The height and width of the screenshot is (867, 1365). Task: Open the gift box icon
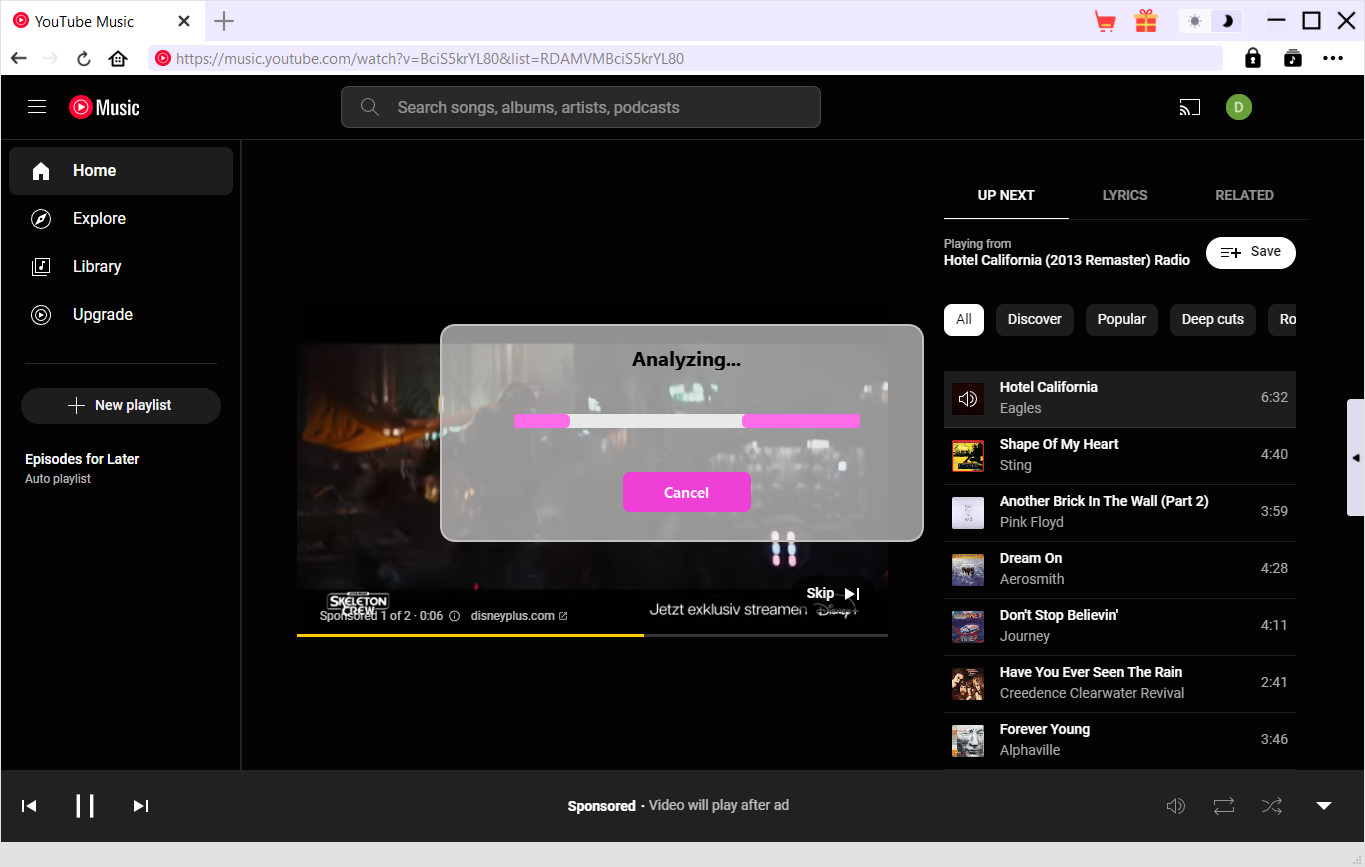[x=1145, y=21]
